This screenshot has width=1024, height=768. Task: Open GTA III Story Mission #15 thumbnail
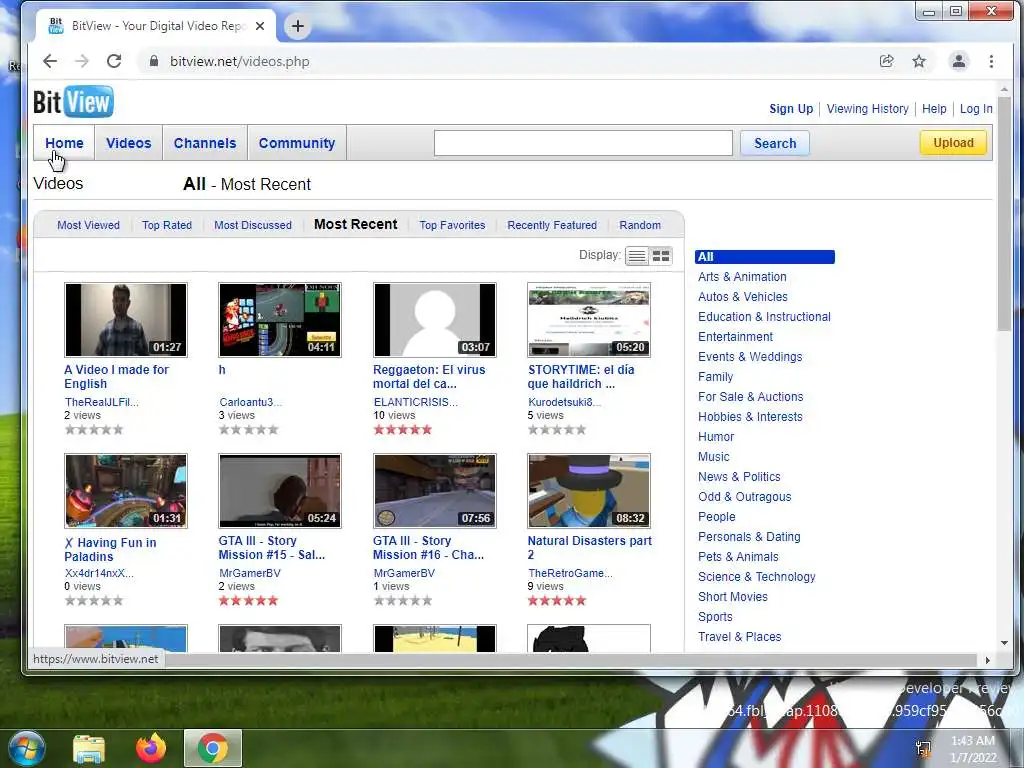point(280,491)
